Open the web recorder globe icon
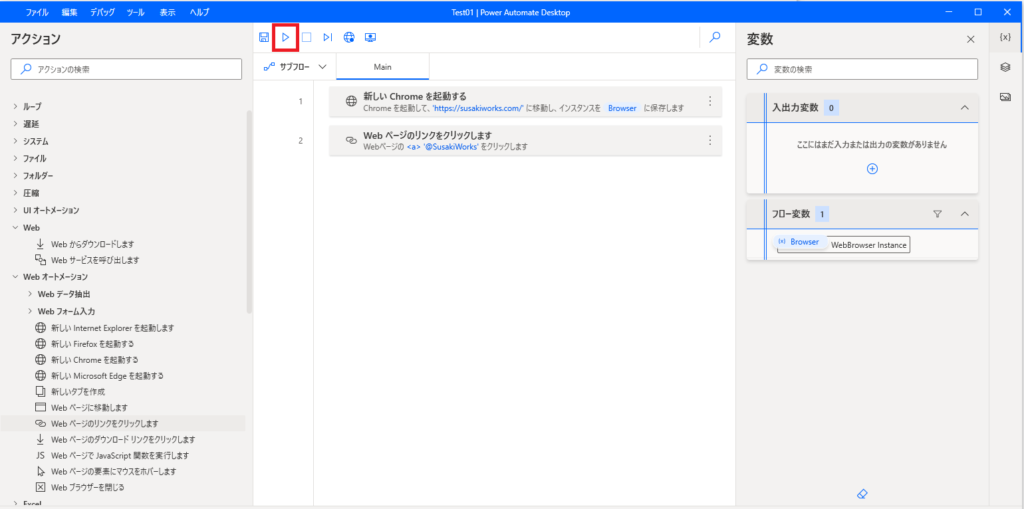Viewport: 1024px width, 509px height. [x=349, y=38]
